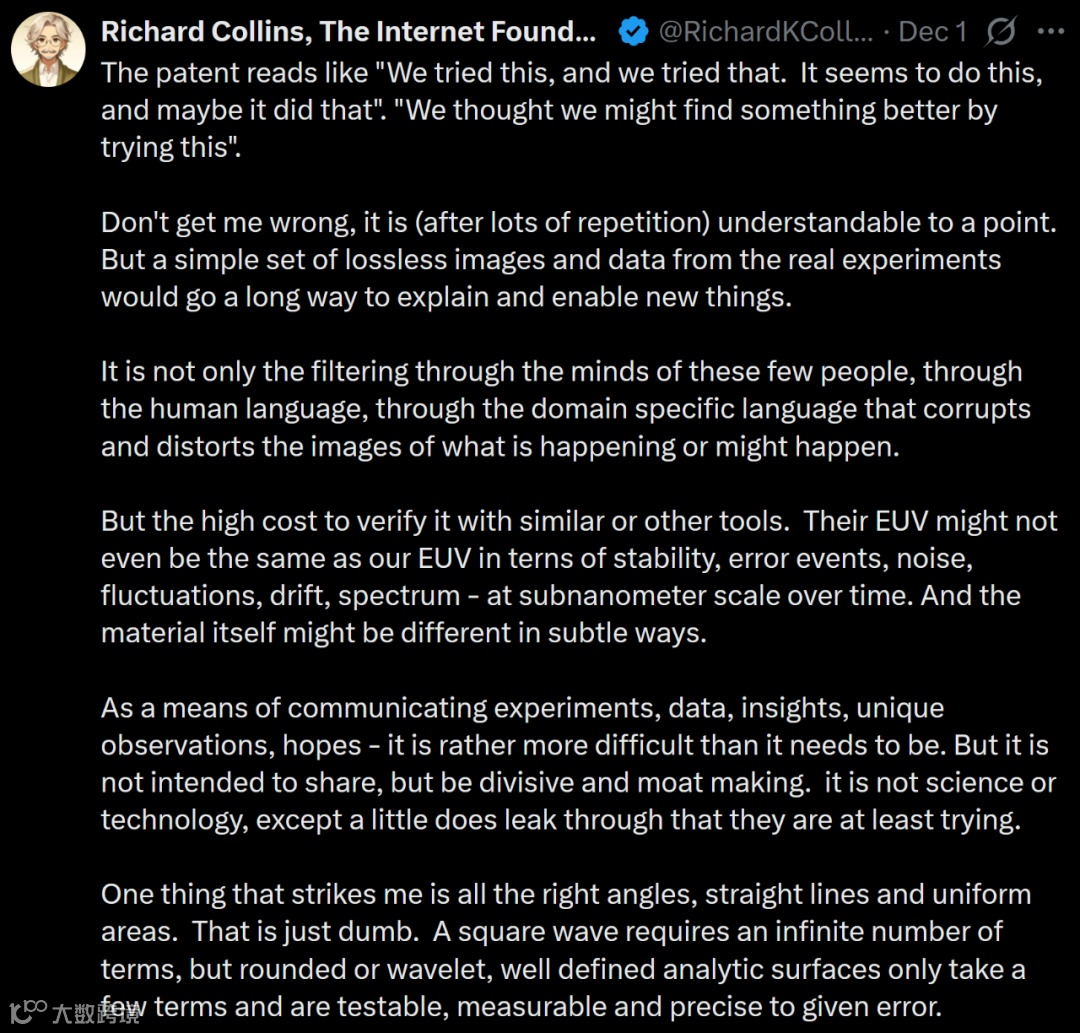Open the Dec 1 timestamp link
Screen dimensions: 1080x1033
[933, 32]
